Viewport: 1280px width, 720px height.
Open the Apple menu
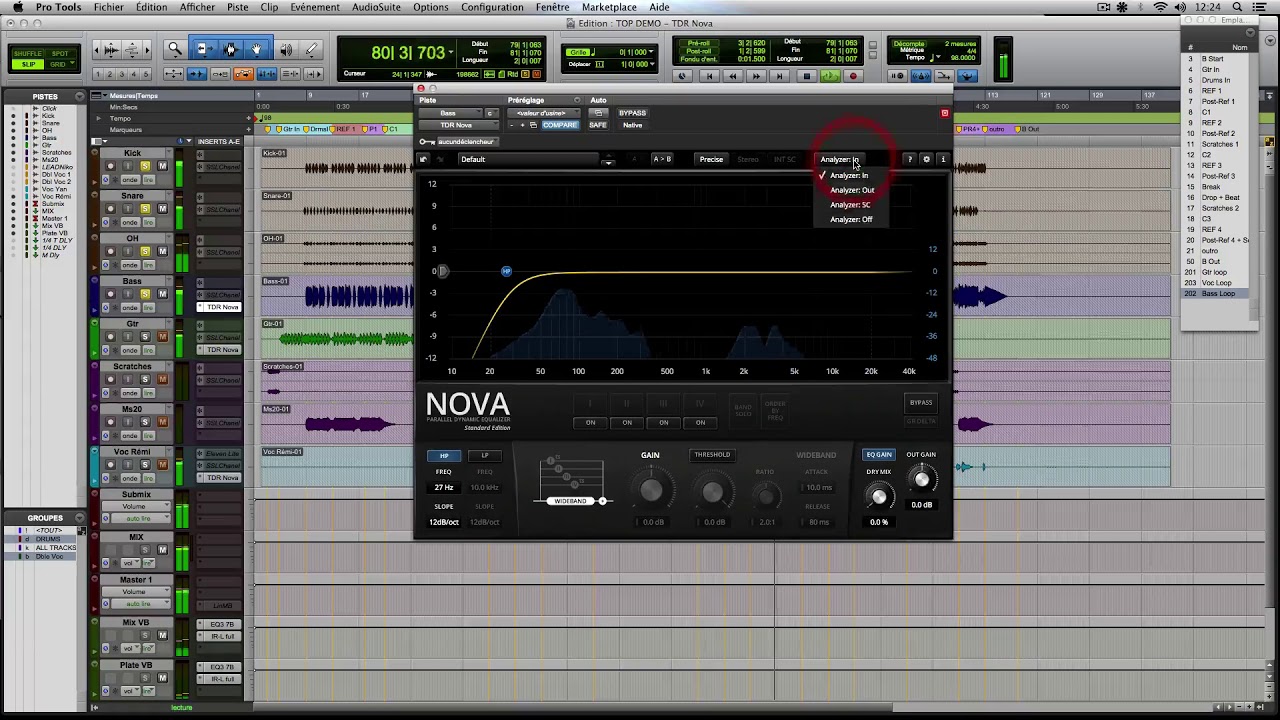pos(17,7)
